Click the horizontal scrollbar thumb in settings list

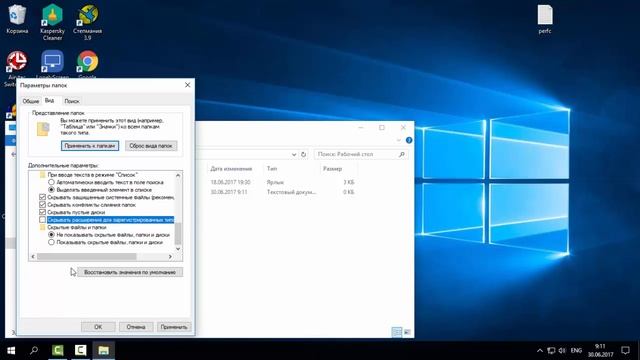[87, 256]
